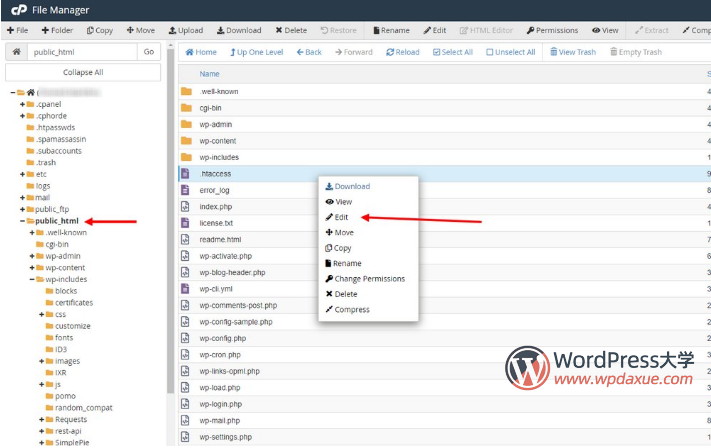The height and width of the screenshot is (448, 711).
Task: Choose Edit from the context menu
Action: [x=342, y=217]
